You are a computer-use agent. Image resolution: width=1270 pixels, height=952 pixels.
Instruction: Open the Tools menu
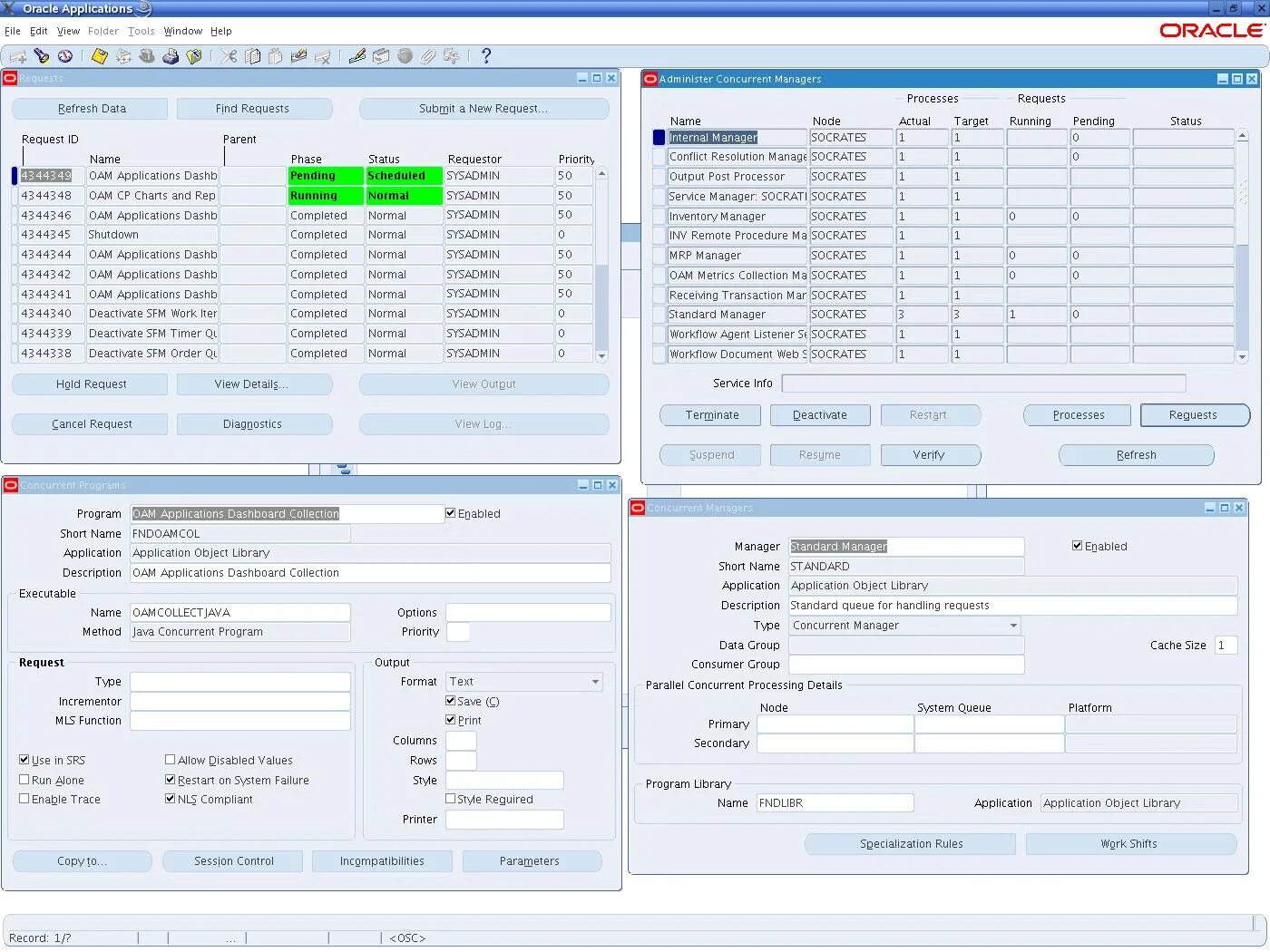tap(142, 31)
